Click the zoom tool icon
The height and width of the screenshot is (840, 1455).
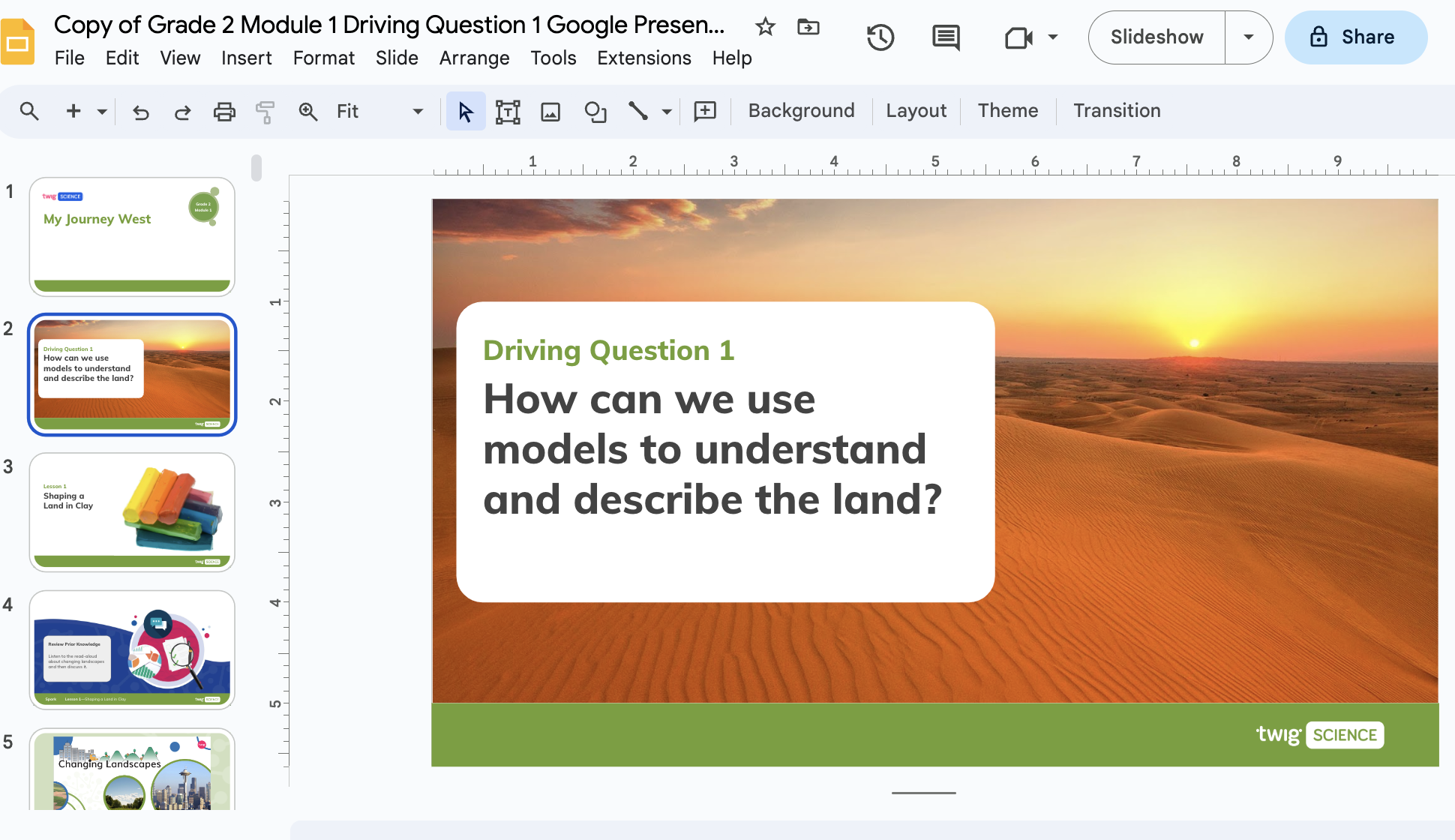pyautogui.click(x=307, y=112)
